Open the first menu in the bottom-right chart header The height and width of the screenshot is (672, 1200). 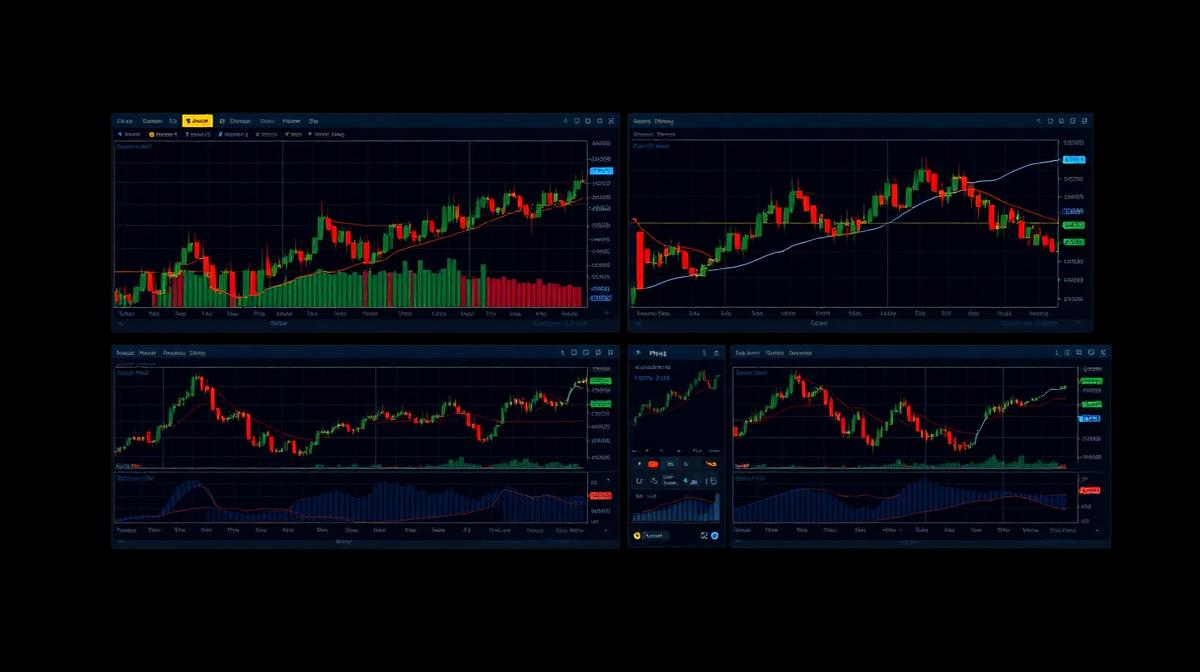(748, 353)
